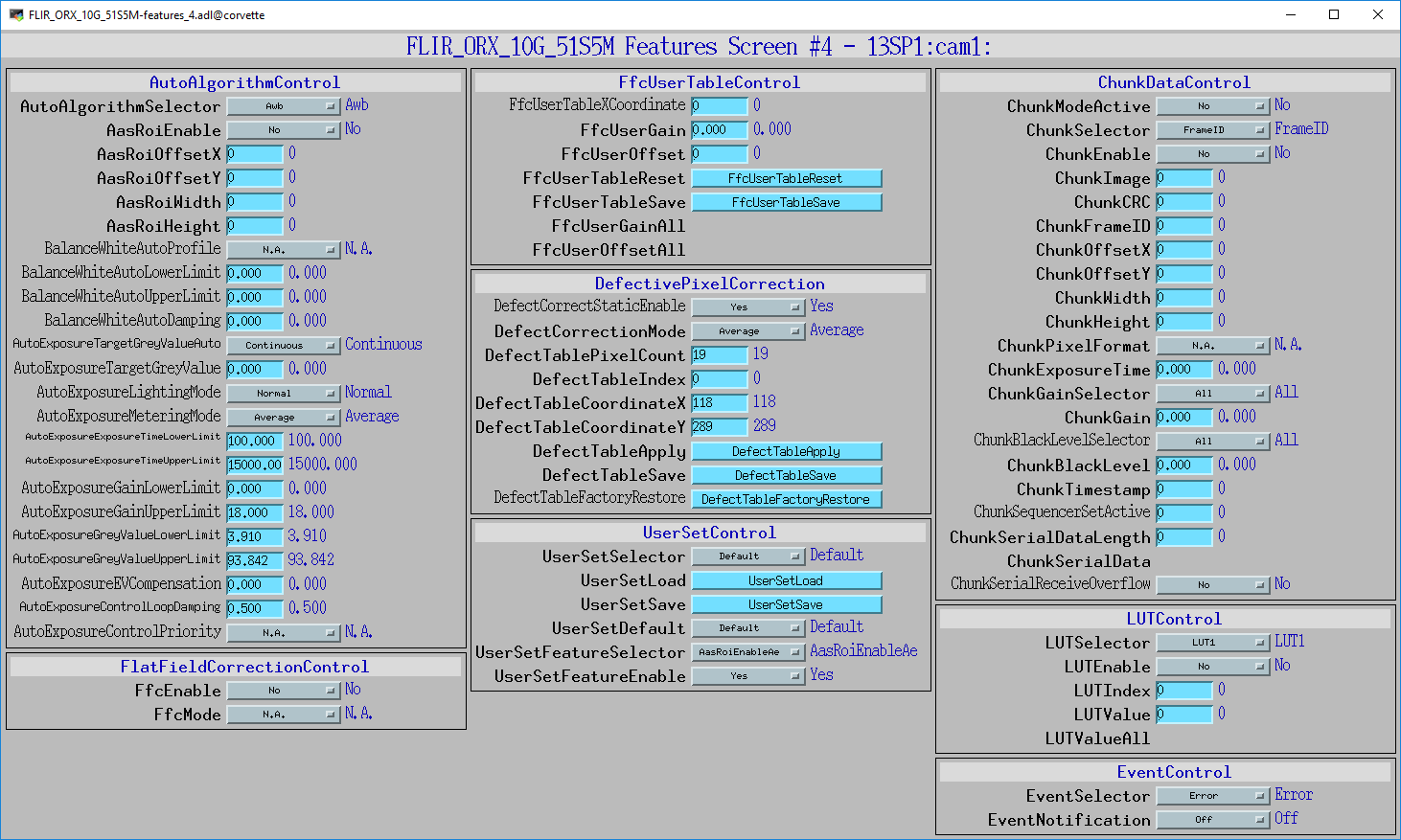This screenshot has height=840, width=1401.
Task: Click the AasRoiOffsetY input field
Action: click(255, 178)
